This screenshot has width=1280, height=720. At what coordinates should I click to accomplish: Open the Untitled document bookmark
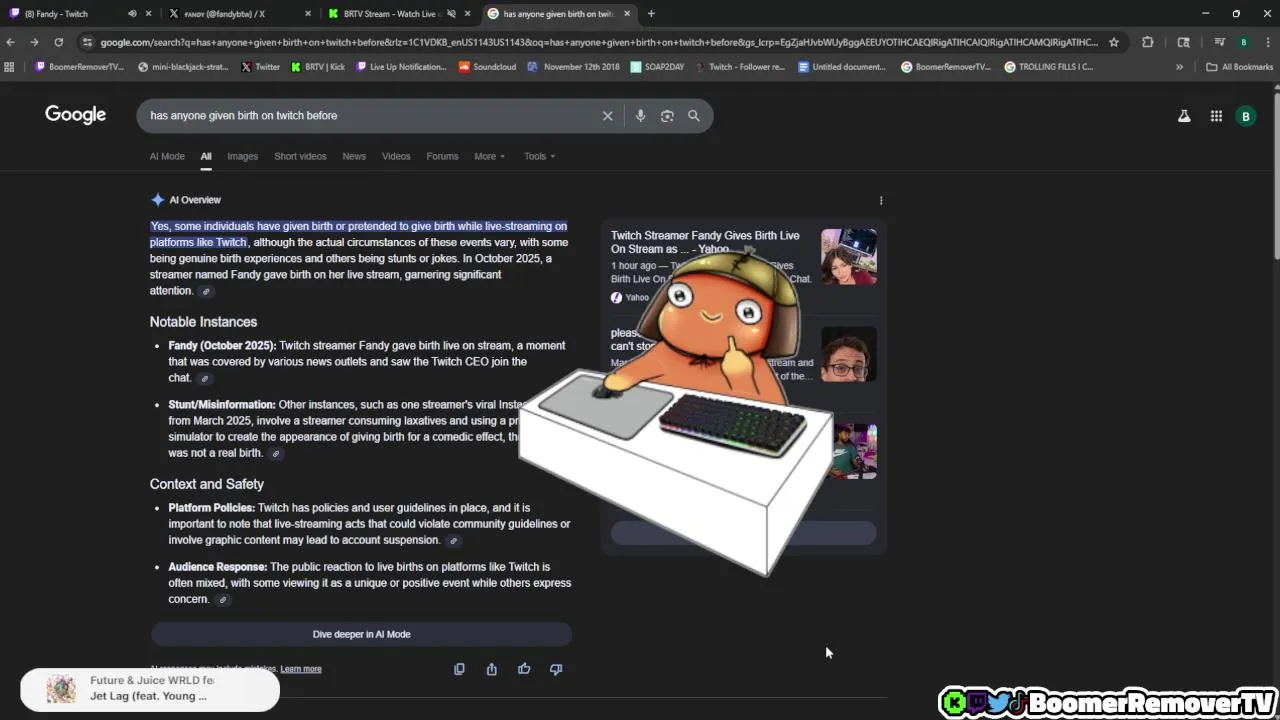[842, 67]
